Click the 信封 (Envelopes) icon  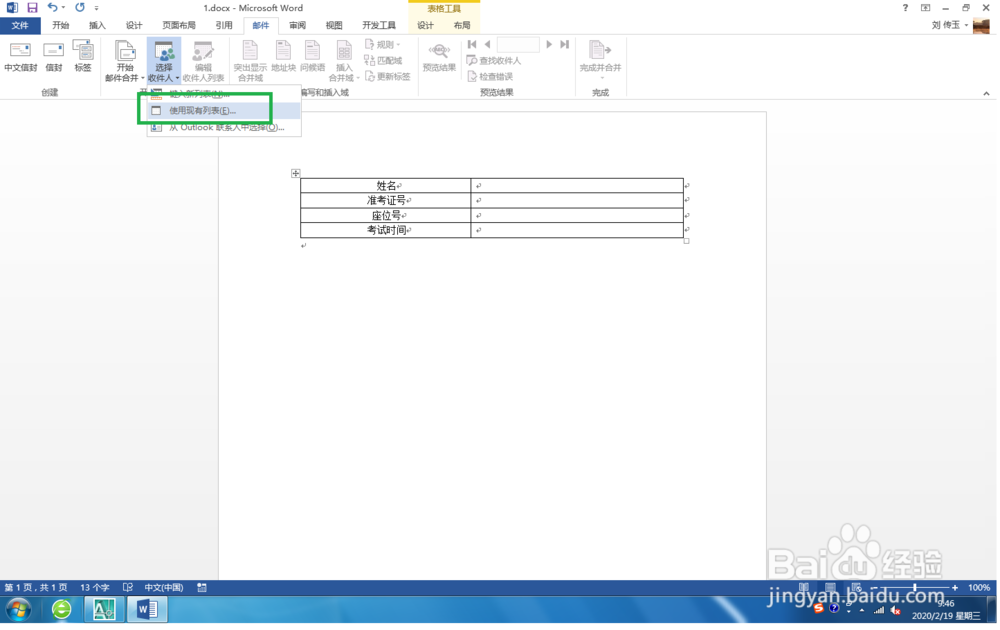click(x=53, y=57)
